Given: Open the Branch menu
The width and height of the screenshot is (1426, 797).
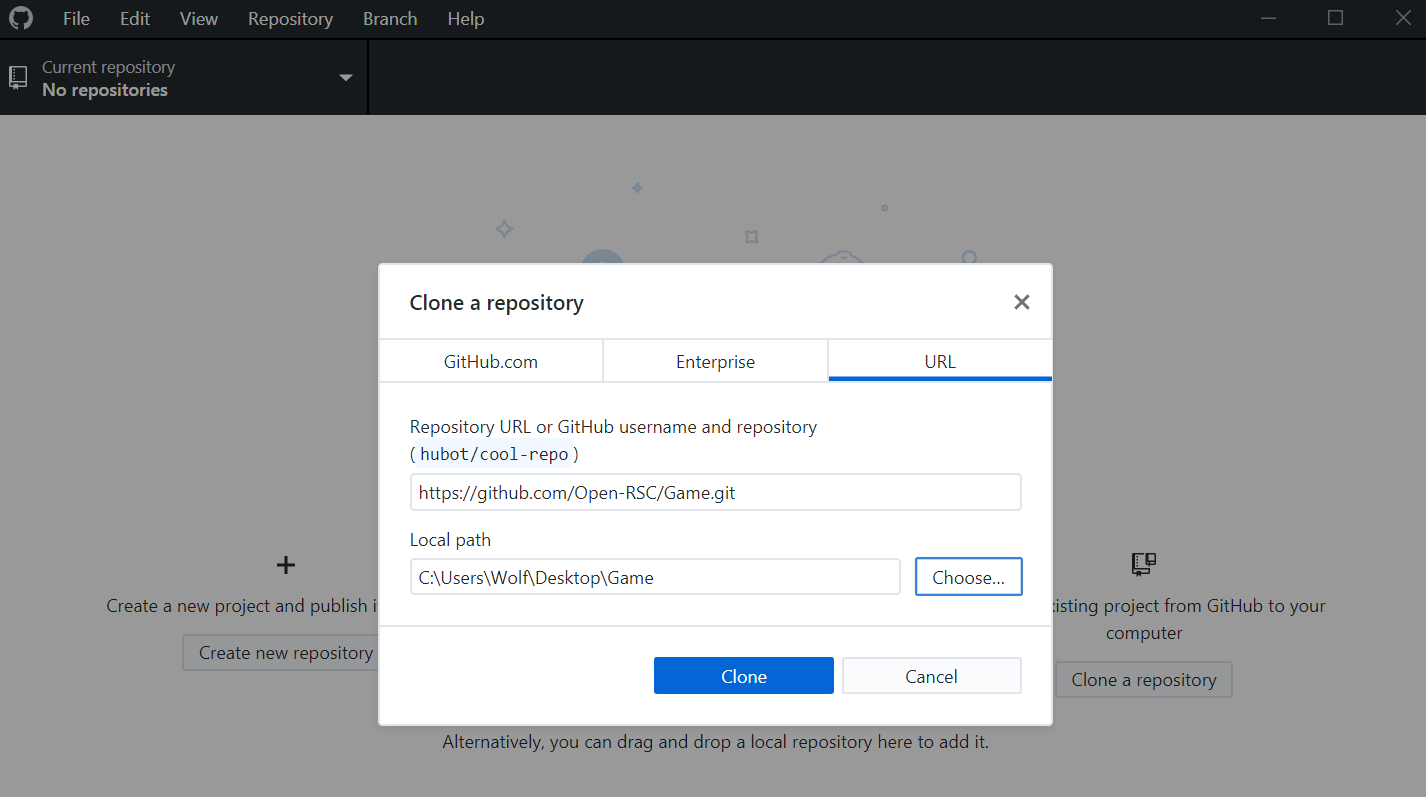Looking at the screenshot, I should 390,19.
